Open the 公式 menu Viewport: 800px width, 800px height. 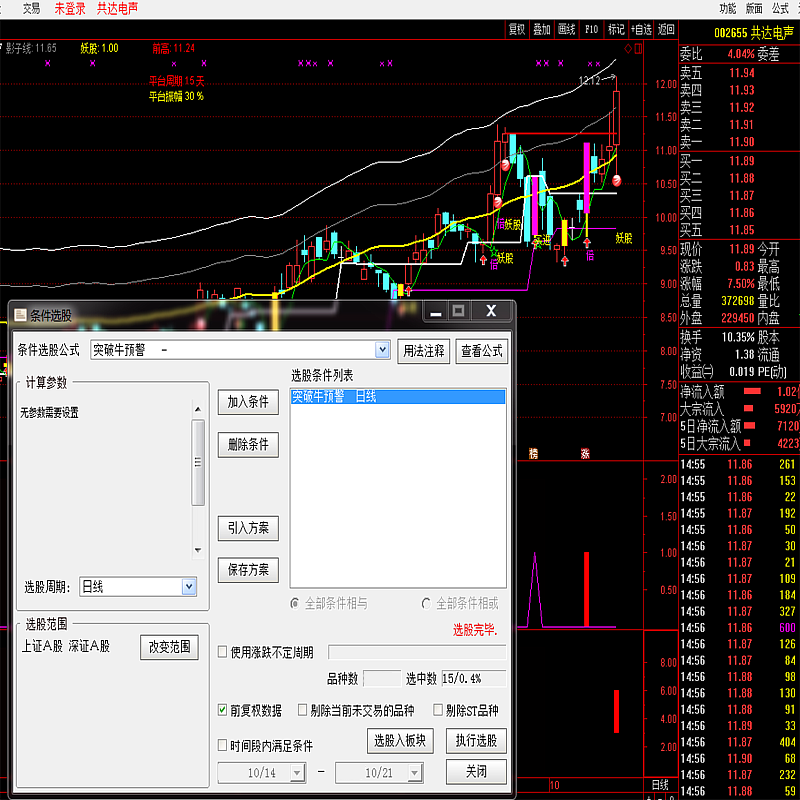[x=780, y=8]
